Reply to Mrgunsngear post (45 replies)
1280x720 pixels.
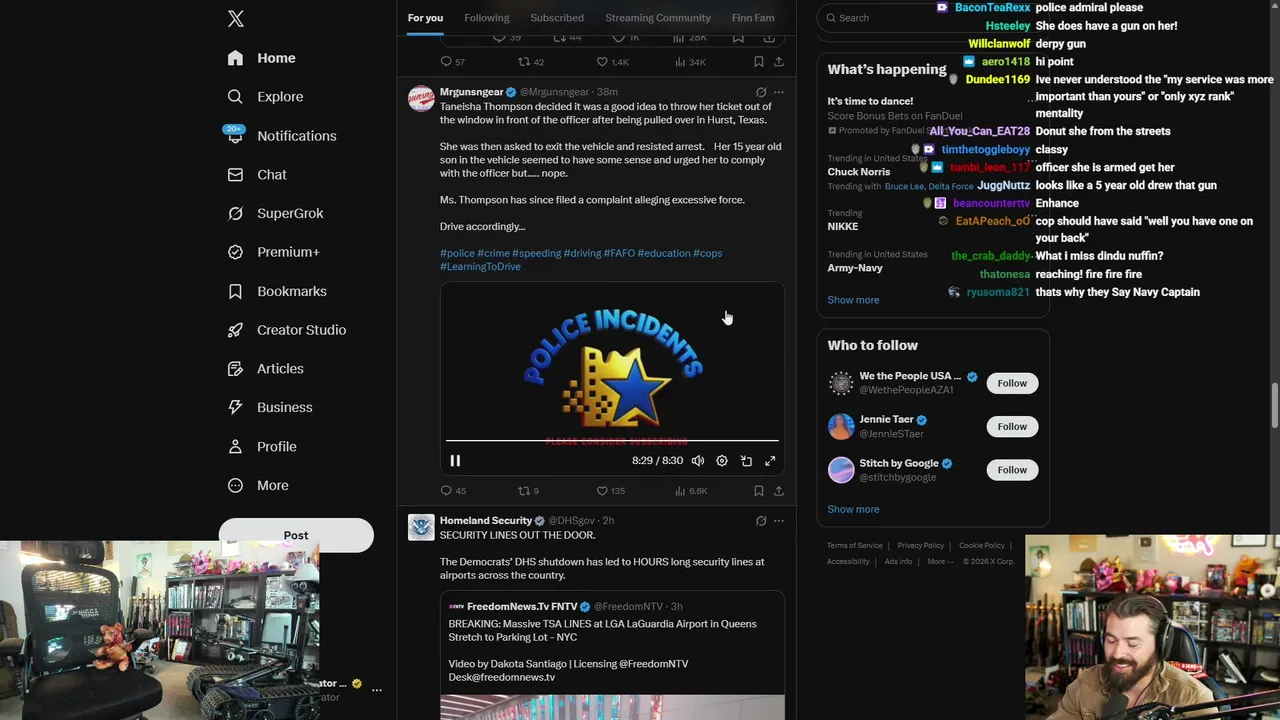pyautogui.click(x=453, y=491)
